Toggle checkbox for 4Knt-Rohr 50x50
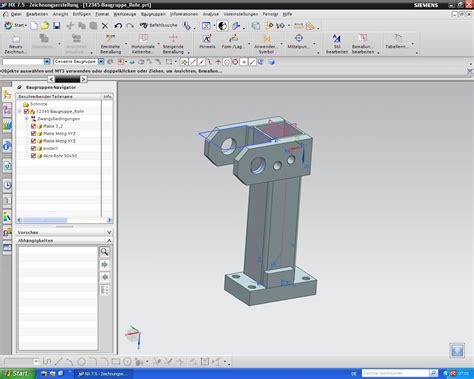474x379 pixels. (33, 156)
